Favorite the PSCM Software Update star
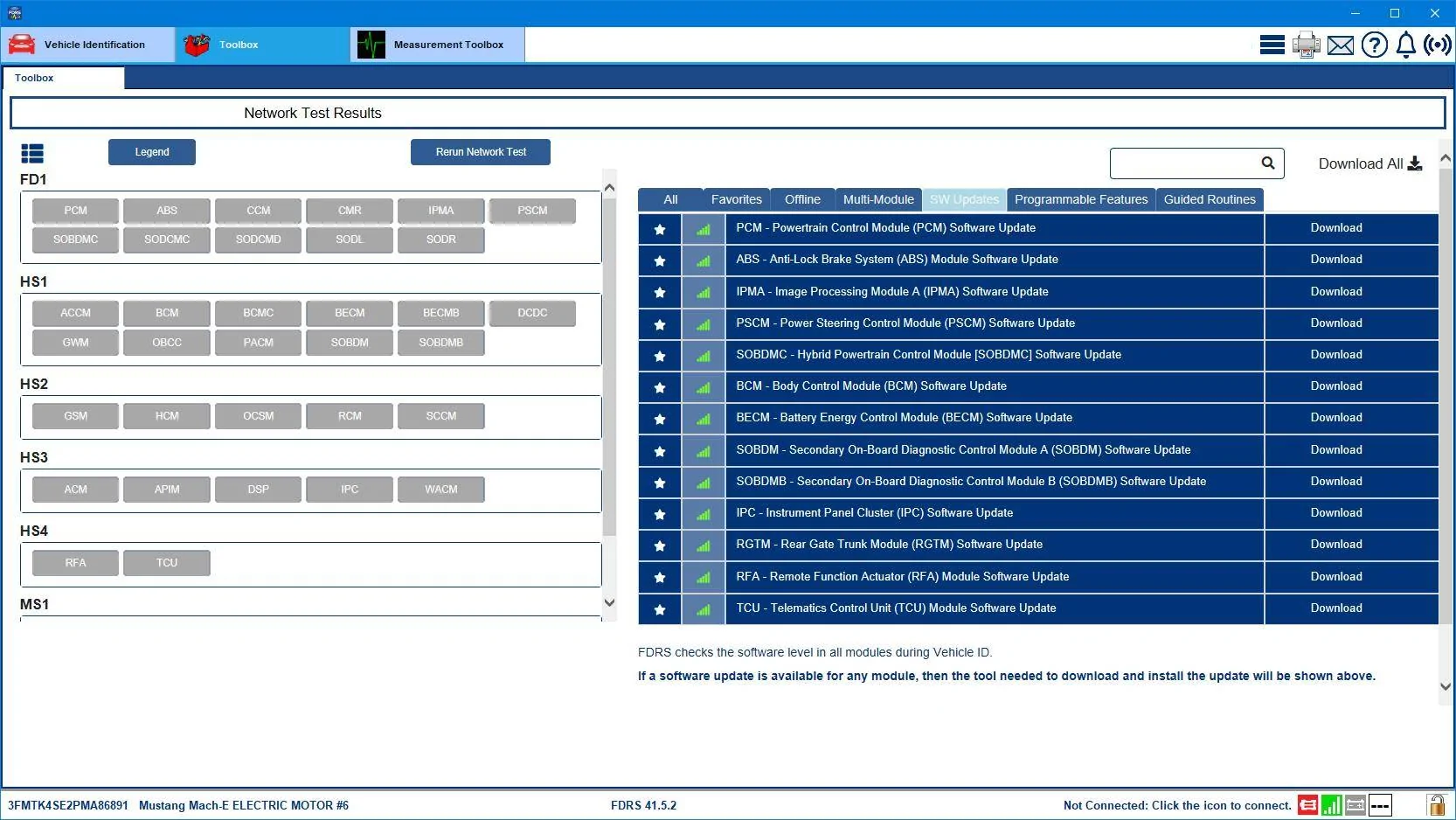This screenshot has height=820, width=1456. click(x=660, y=324)
